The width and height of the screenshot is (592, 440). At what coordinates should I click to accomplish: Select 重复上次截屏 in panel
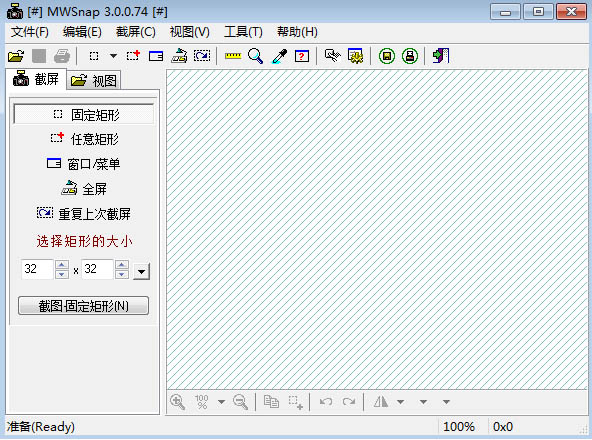(x=84, y=214)
